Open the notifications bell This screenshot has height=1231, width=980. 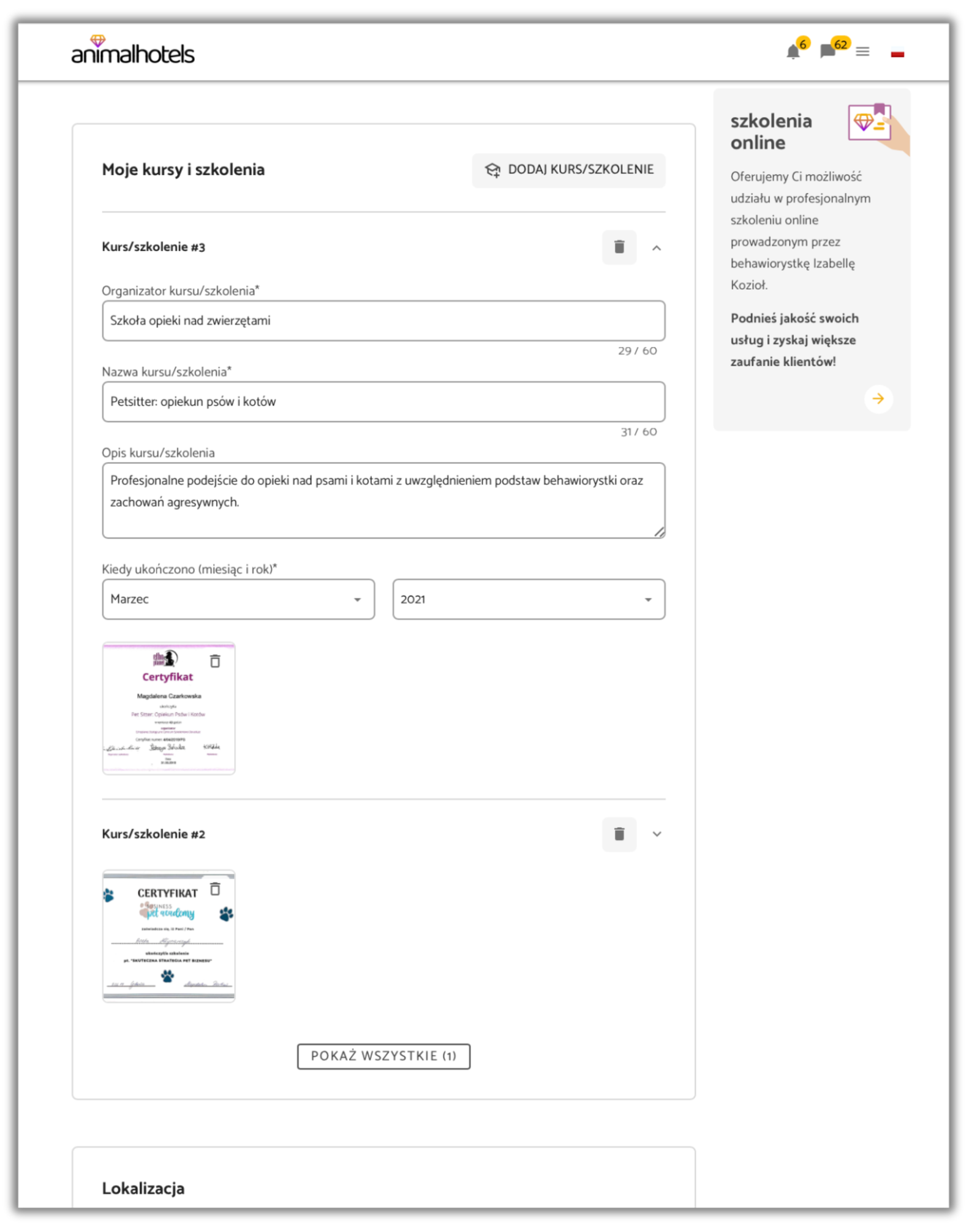(793, 52)
